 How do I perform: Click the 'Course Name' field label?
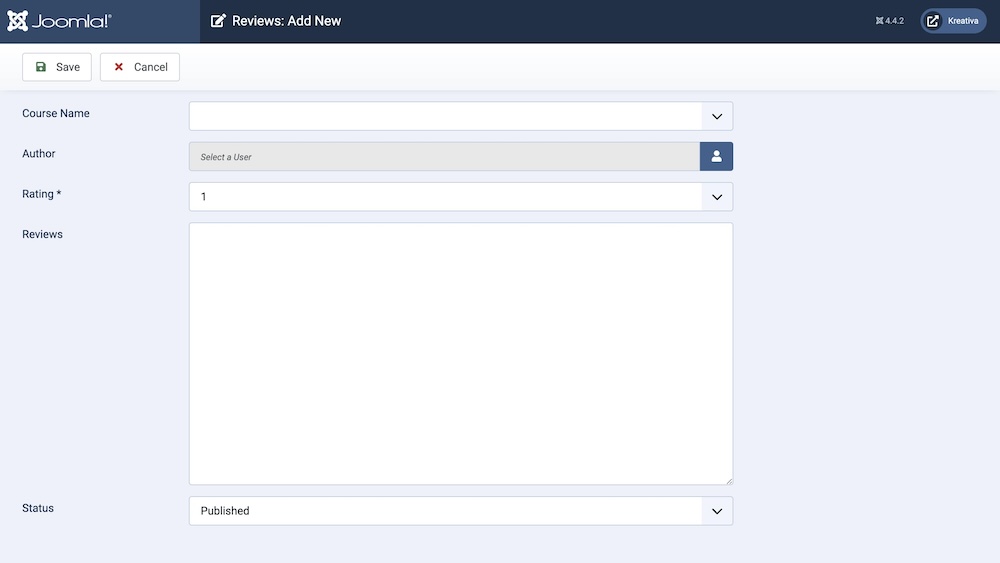56,114
